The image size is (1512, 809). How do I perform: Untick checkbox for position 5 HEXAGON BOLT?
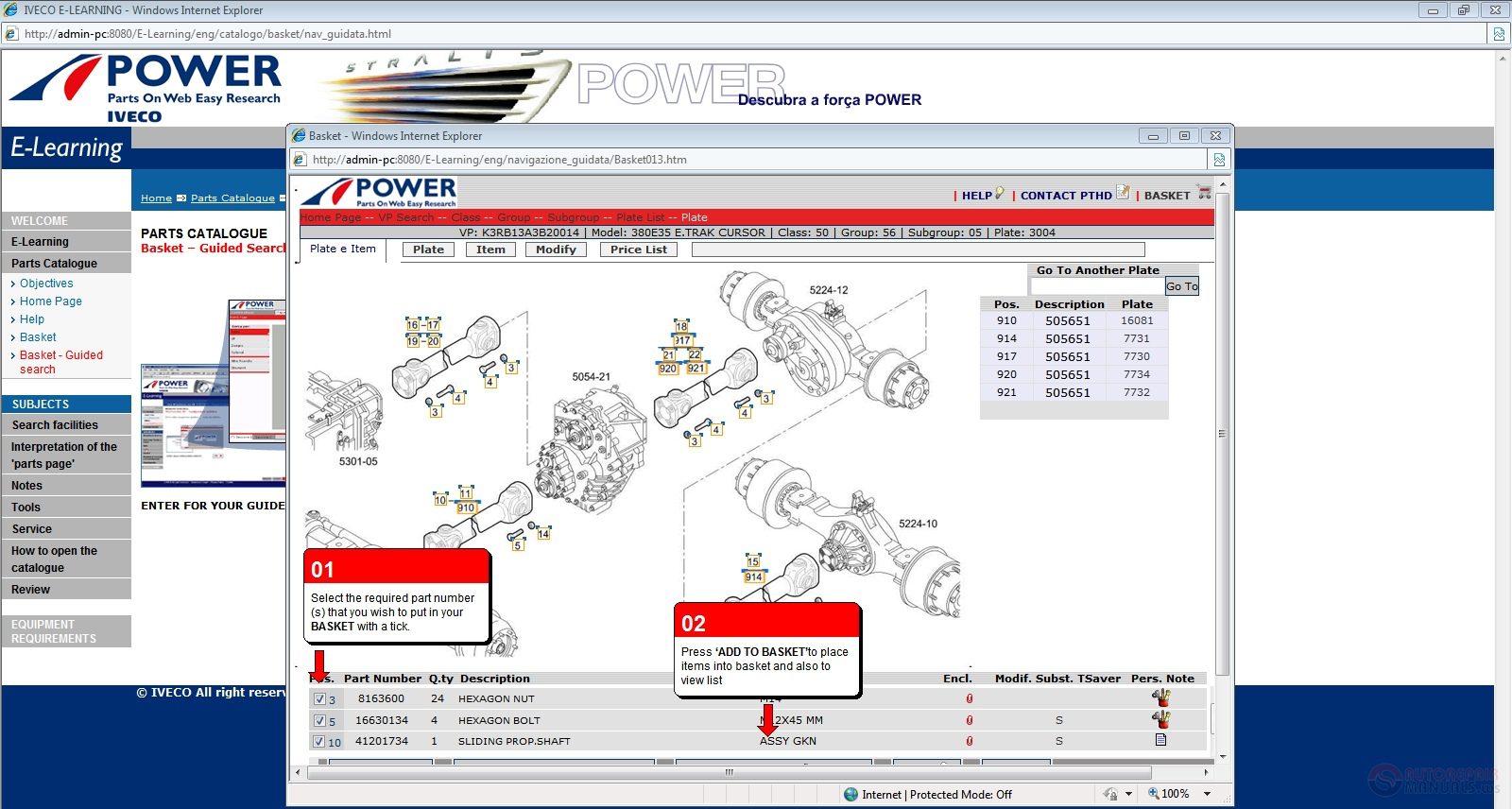pos(319,720)
